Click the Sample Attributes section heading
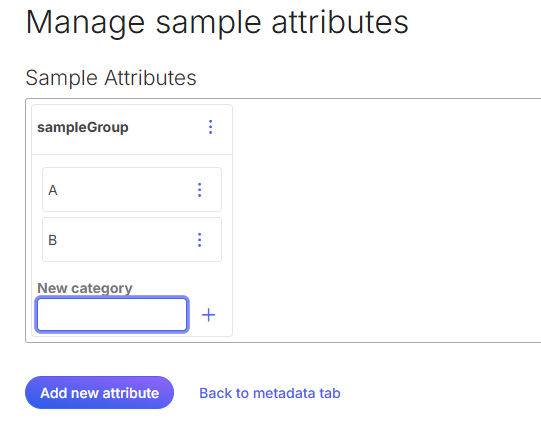541x427 pixels. pyautogui.click(x=111, y=78)
